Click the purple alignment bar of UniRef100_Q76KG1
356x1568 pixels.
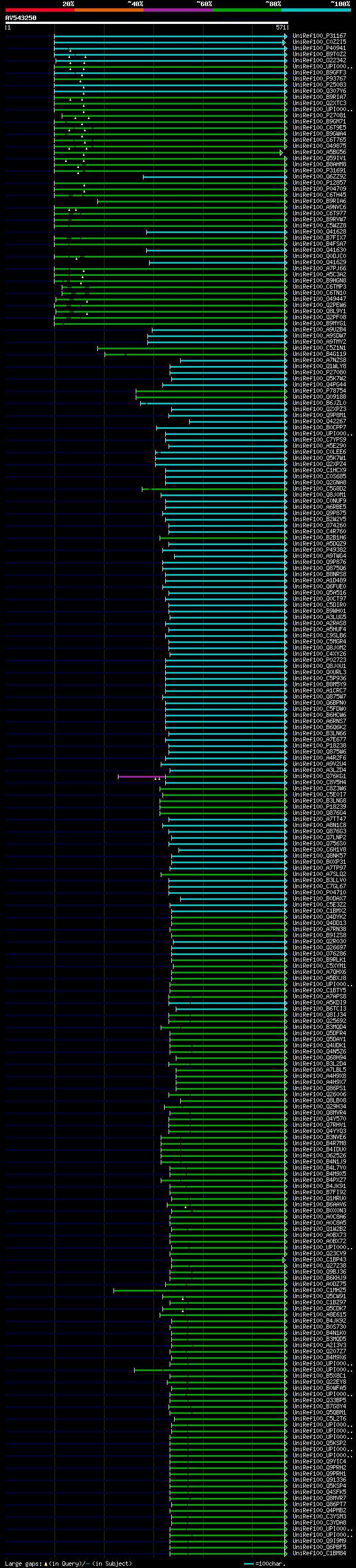click(x=141, y=776)
